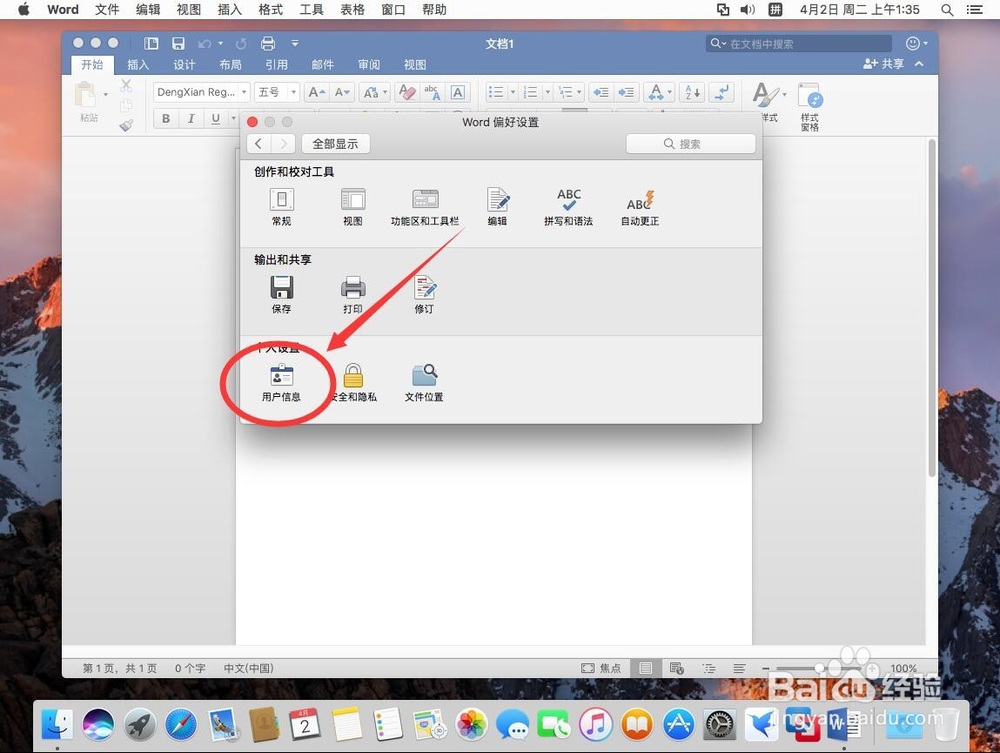
Task: Open Paste options dropdown arrow
Action: coord(106,94)
